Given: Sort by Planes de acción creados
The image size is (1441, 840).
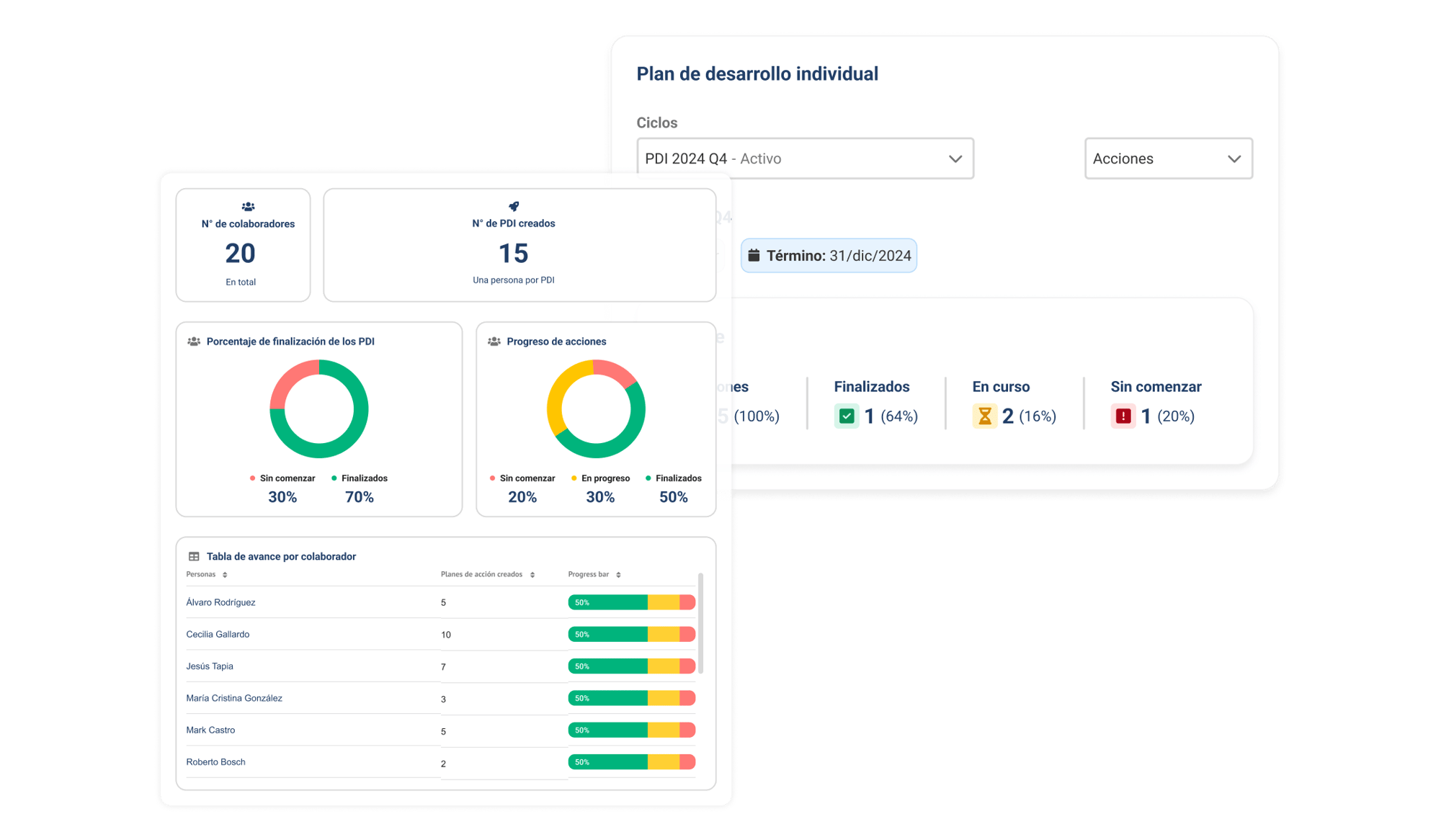Looking at the screenshot, I should click(532, 575).
